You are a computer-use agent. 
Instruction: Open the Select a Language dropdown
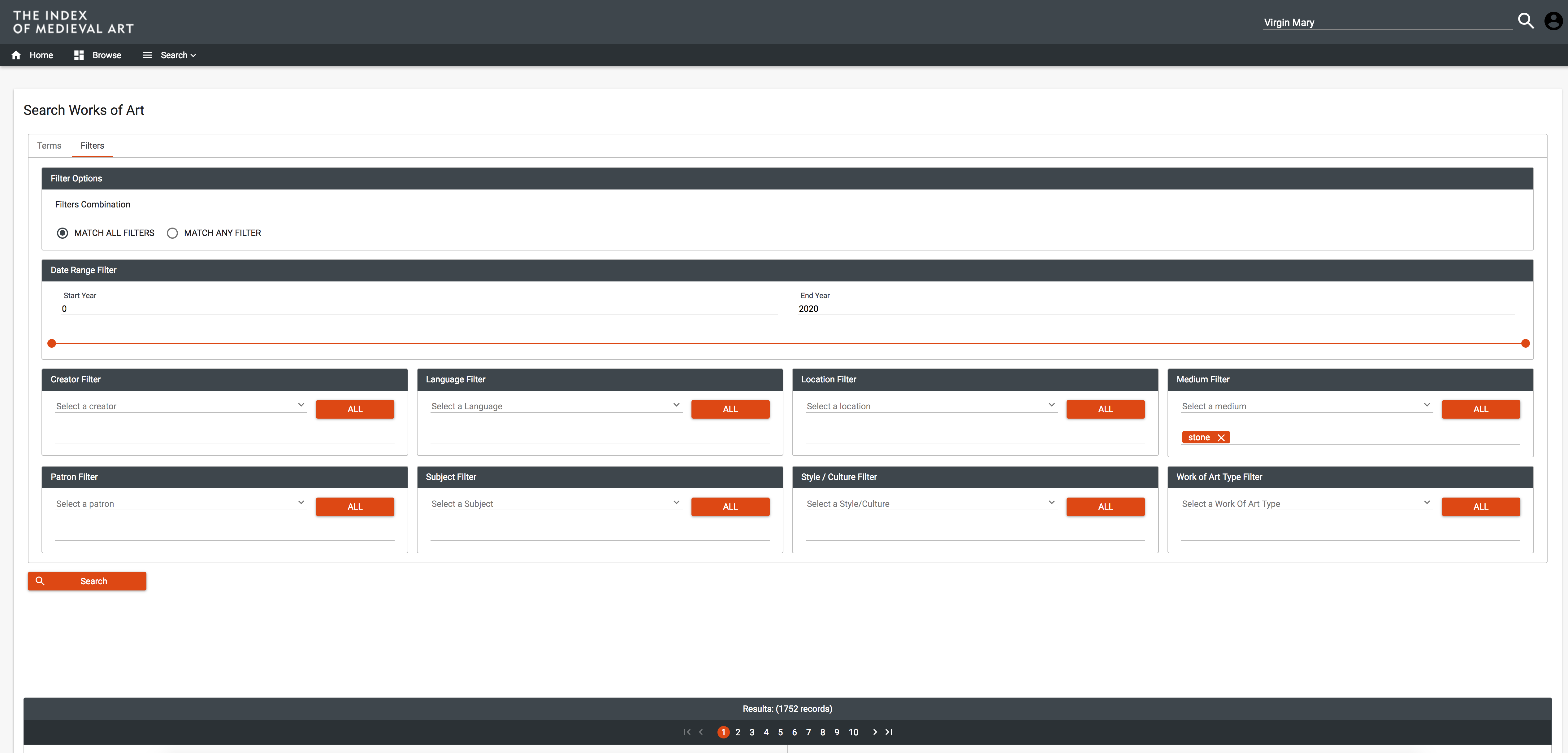coord(556,406)
